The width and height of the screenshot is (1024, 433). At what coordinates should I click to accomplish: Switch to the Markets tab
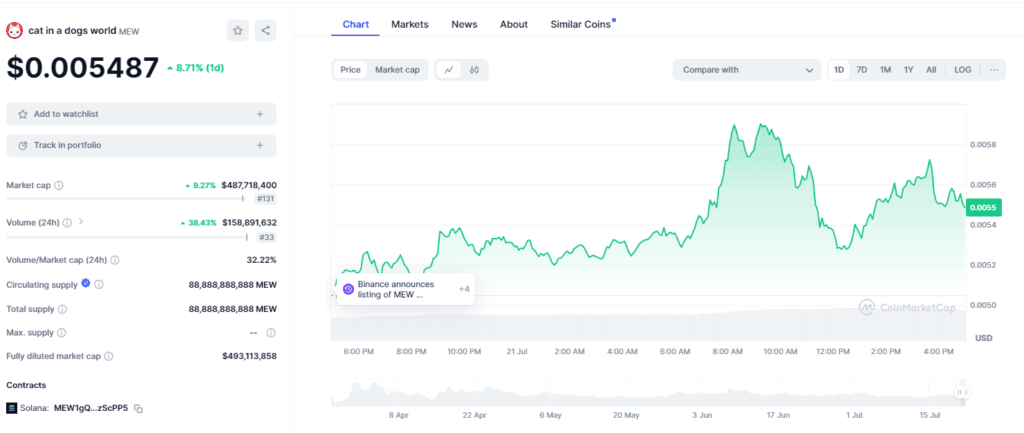[x=410, y=24]
